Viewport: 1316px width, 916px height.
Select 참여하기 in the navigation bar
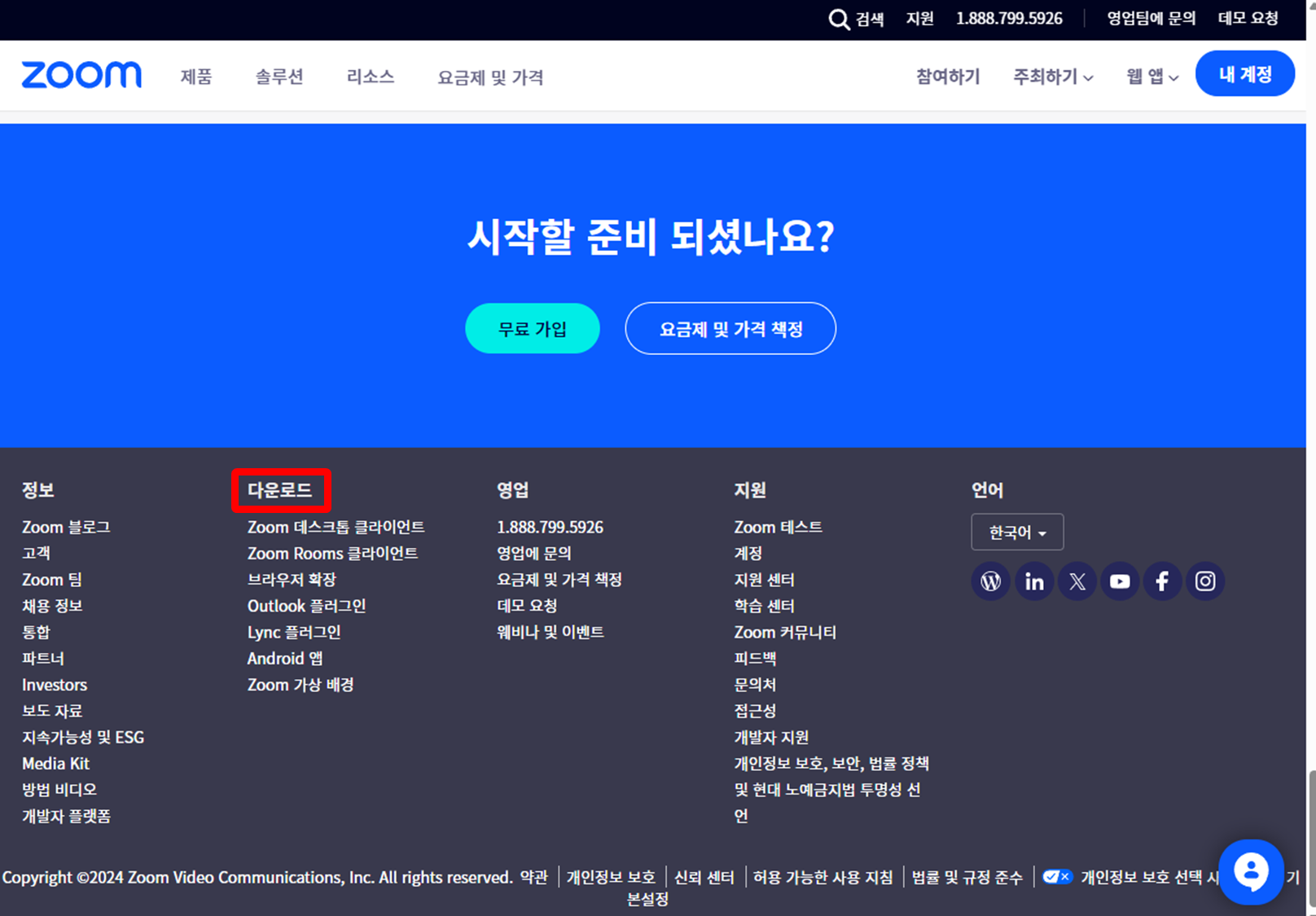click(x=948, y=77)
